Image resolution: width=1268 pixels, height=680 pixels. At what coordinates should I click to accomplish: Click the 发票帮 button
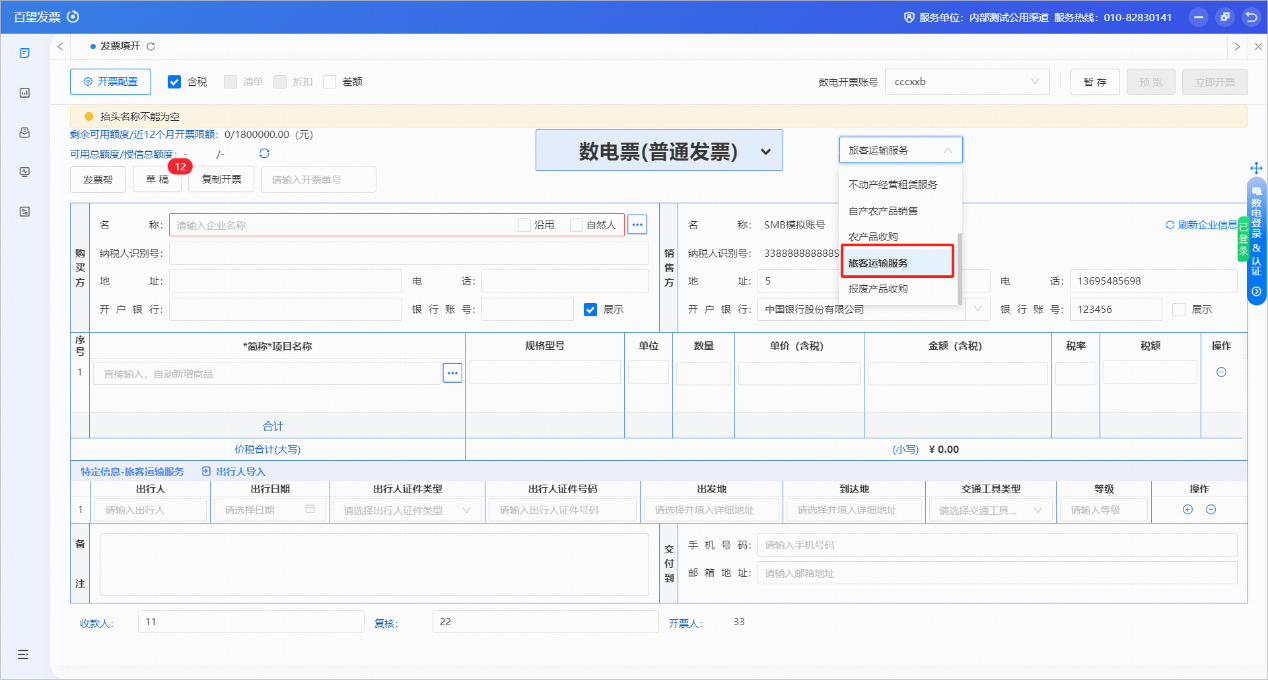point(98,179)
